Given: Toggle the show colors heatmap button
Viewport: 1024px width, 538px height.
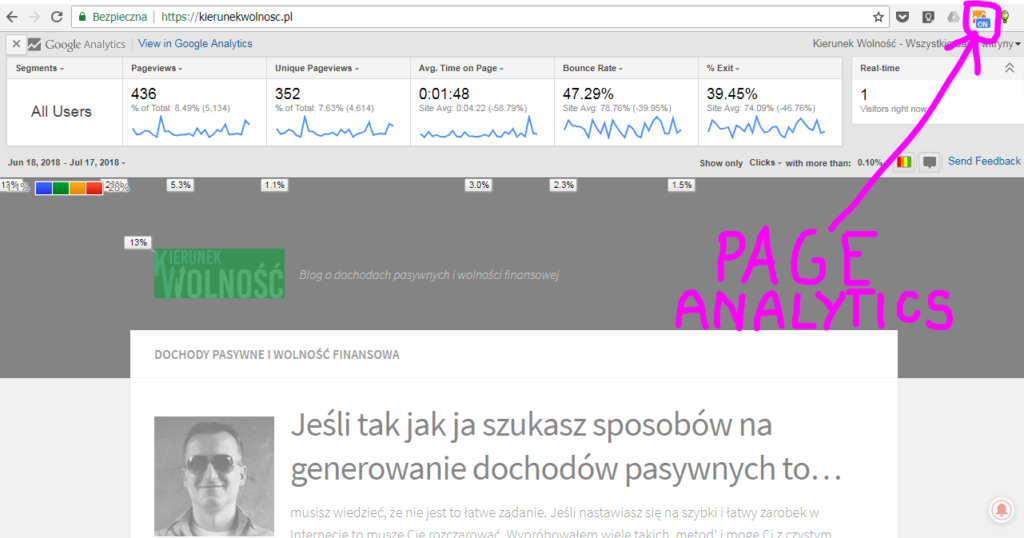Looking at the screenshot, I should (x=905, y=162).
